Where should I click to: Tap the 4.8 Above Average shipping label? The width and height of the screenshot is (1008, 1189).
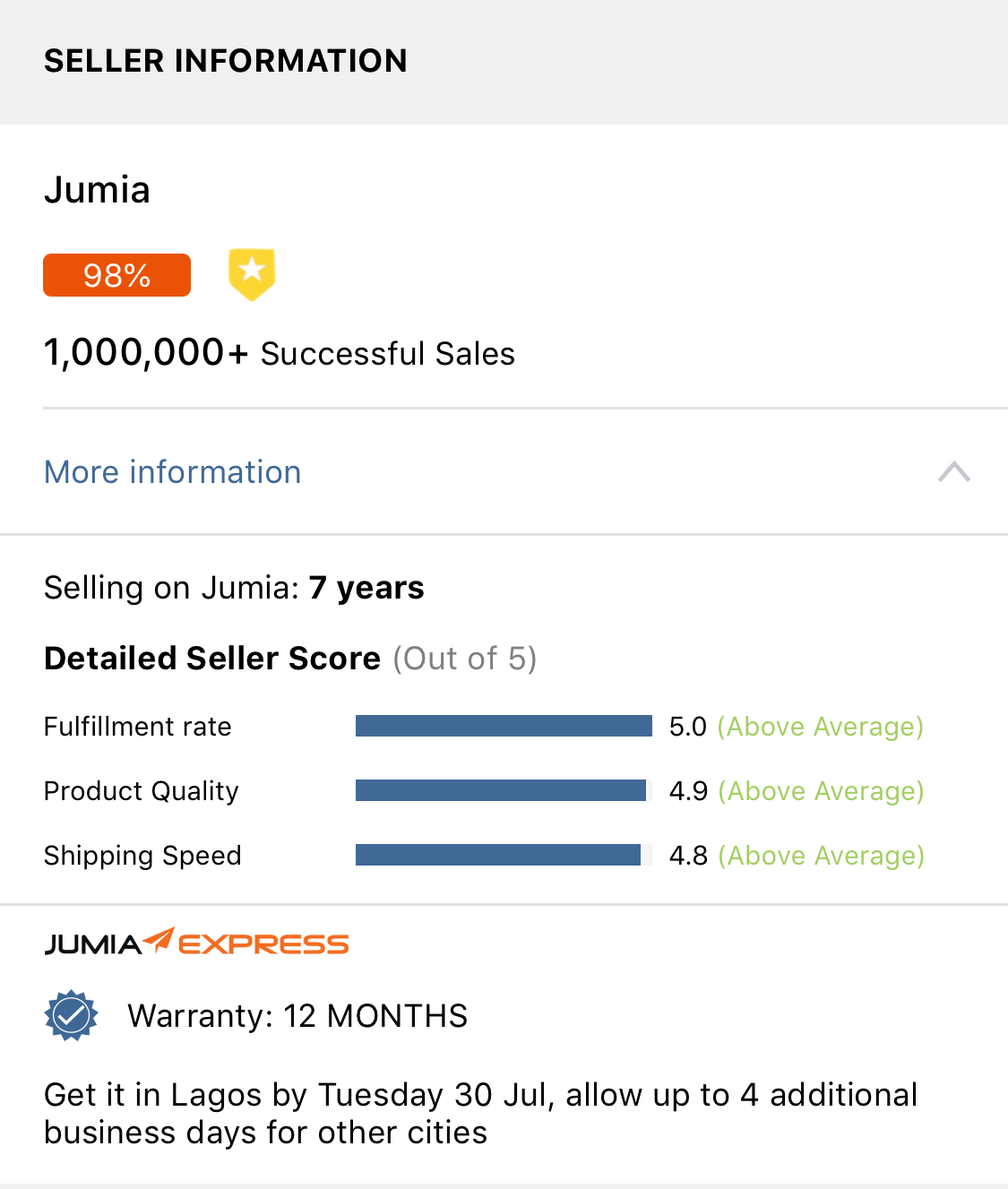click(x=796, y=856)
